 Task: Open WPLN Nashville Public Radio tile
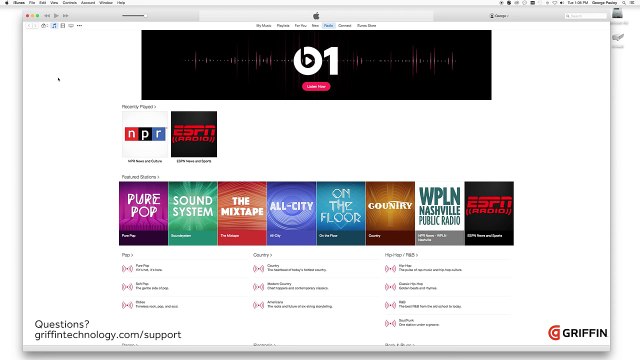point(440,213)
